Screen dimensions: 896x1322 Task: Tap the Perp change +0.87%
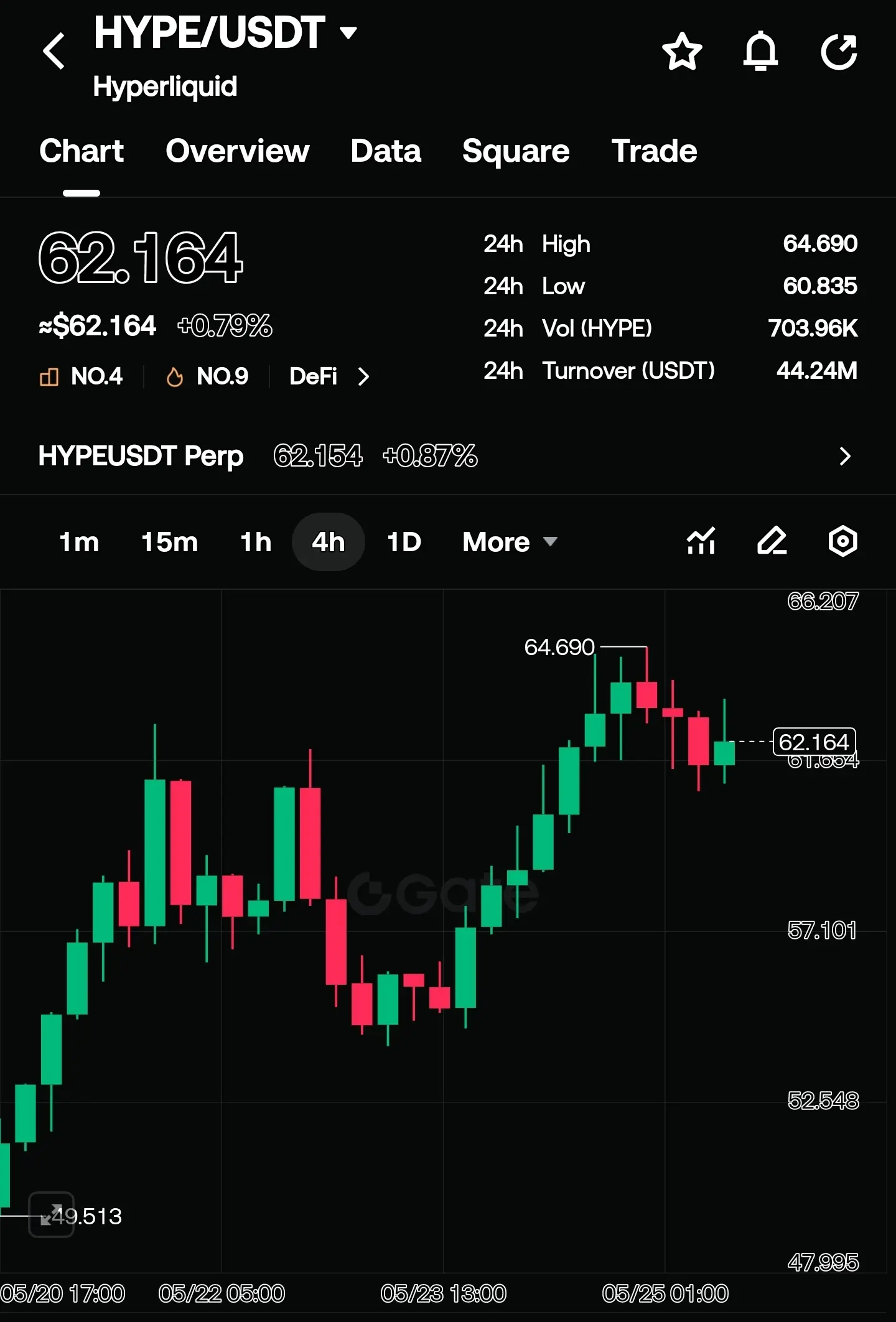click(431, 456)
